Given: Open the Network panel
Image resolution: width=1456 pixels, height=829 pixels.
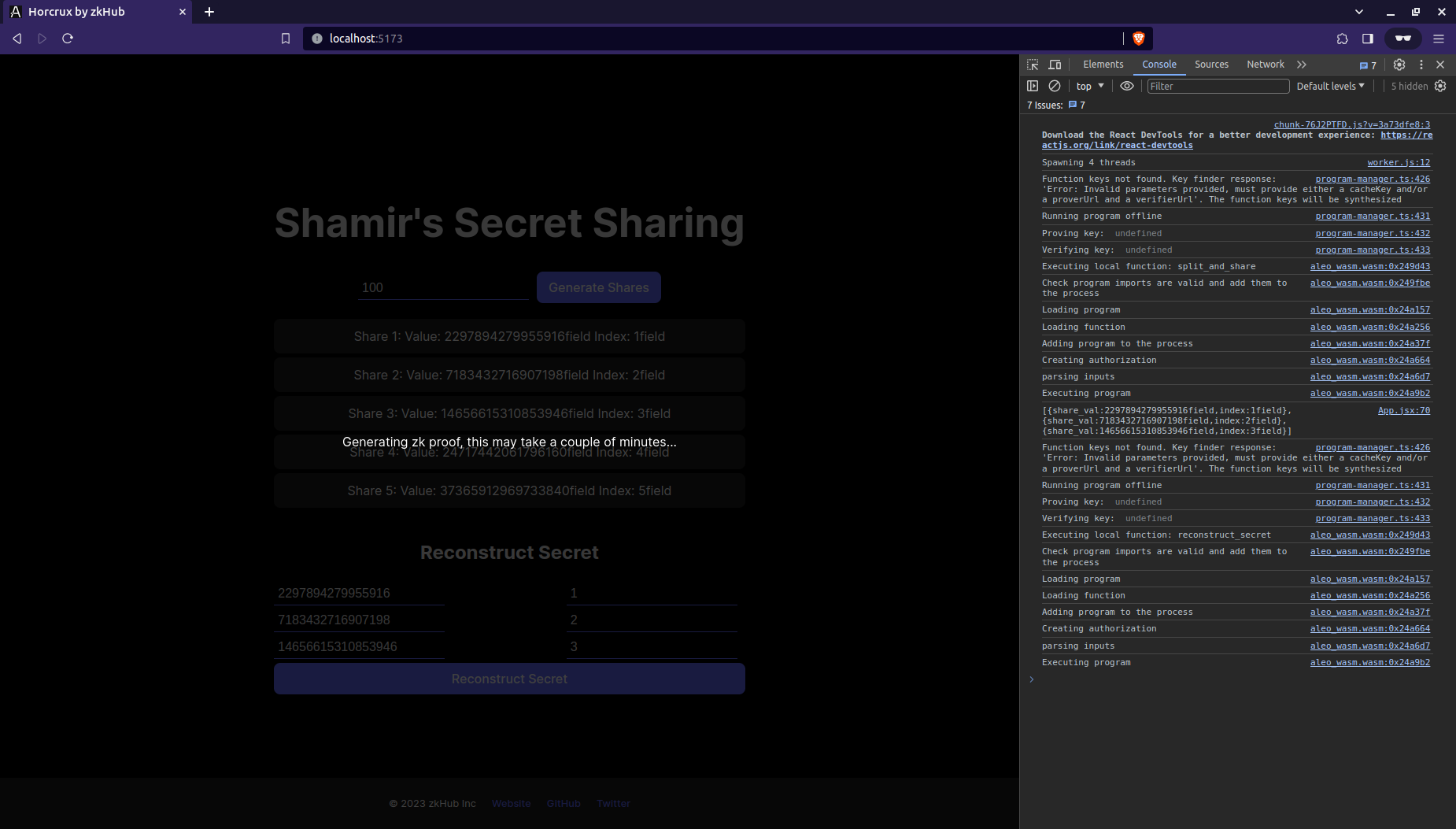Looking at the screenshot, I should pos(1264,65).
